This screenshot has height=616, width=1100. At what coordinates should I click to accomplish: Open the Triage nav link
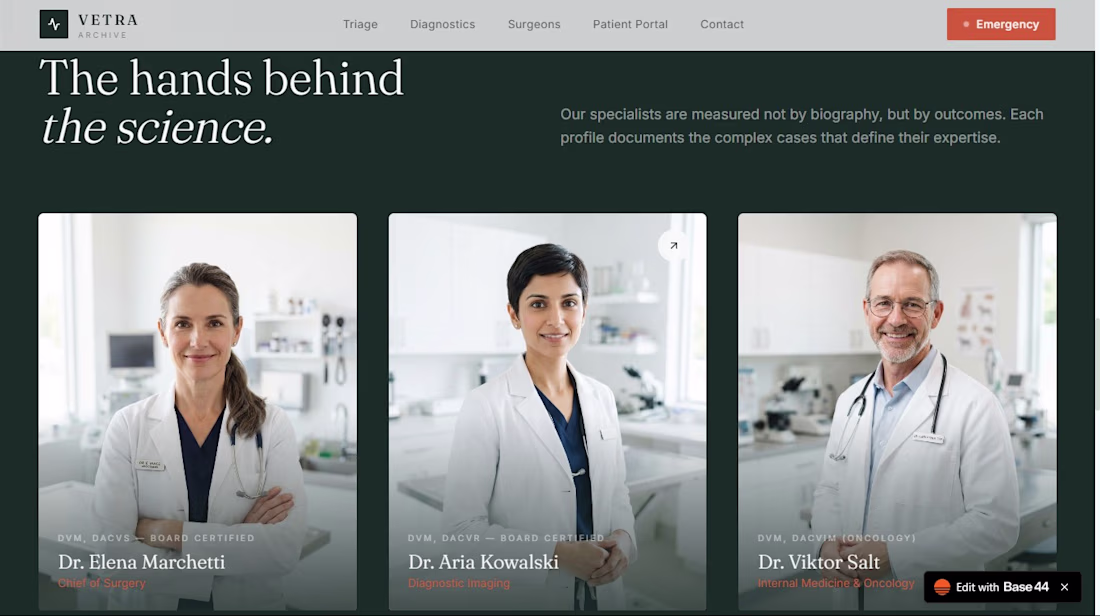point(360,25)
